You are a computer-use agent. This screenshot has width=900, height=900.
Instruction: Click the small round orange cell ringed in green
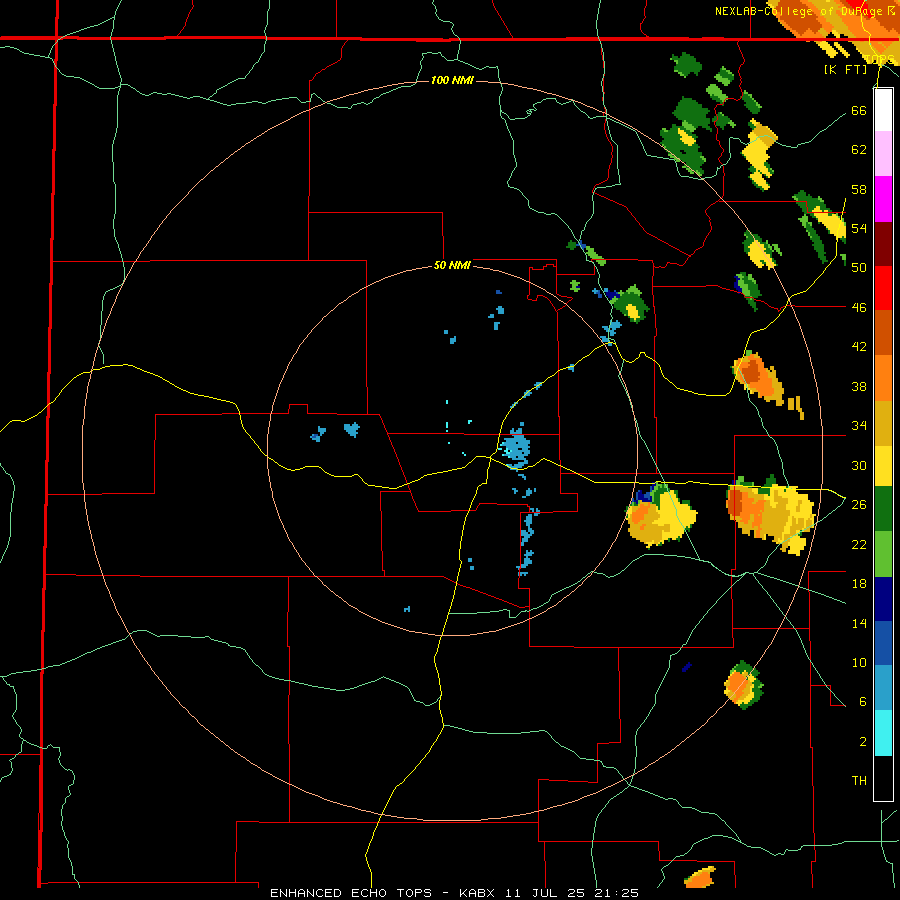pyautogui.click(x=743, y=685)
